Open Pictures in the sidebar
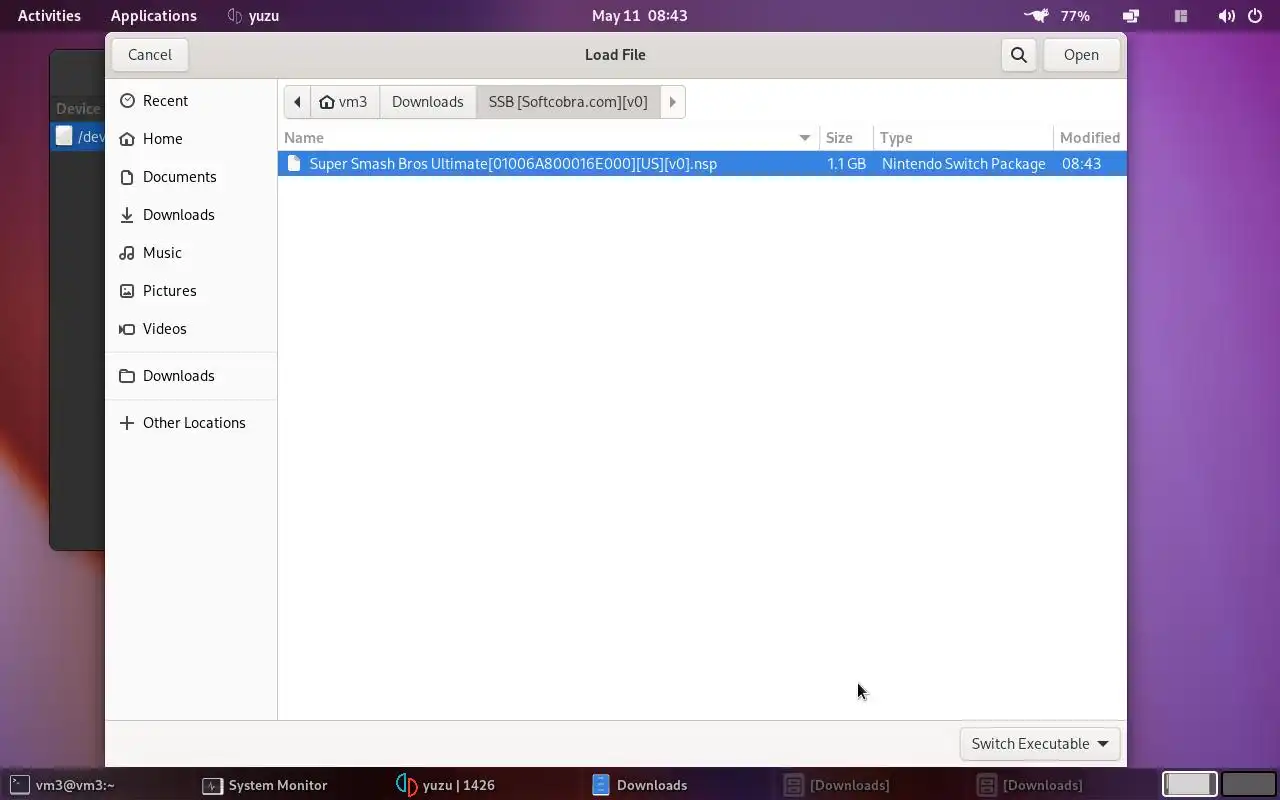The image size is (1280, 800). tap(191, 291)
